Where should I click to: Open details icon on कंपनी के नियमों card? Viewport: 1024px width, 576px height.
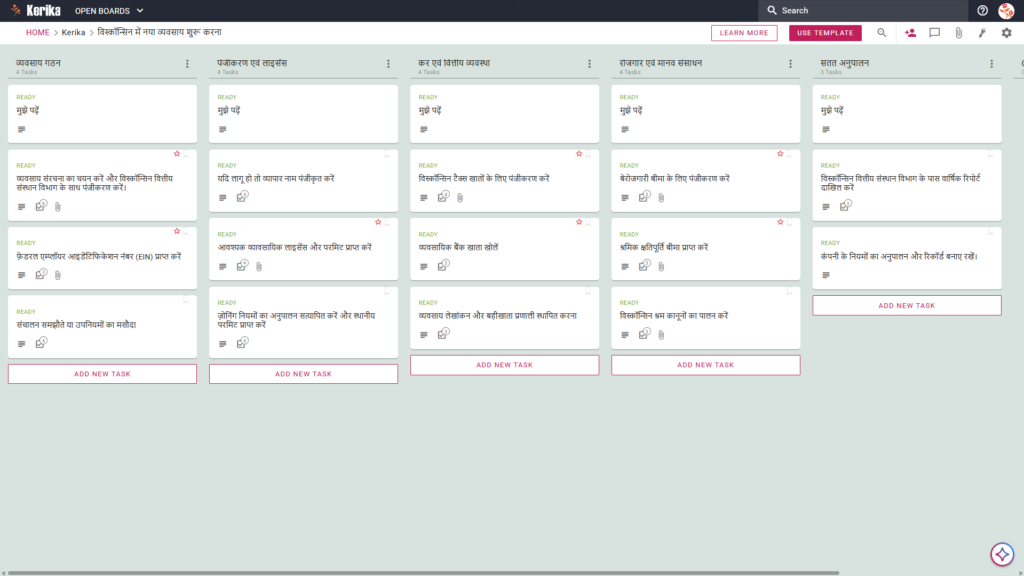click(x=826, y=276)
